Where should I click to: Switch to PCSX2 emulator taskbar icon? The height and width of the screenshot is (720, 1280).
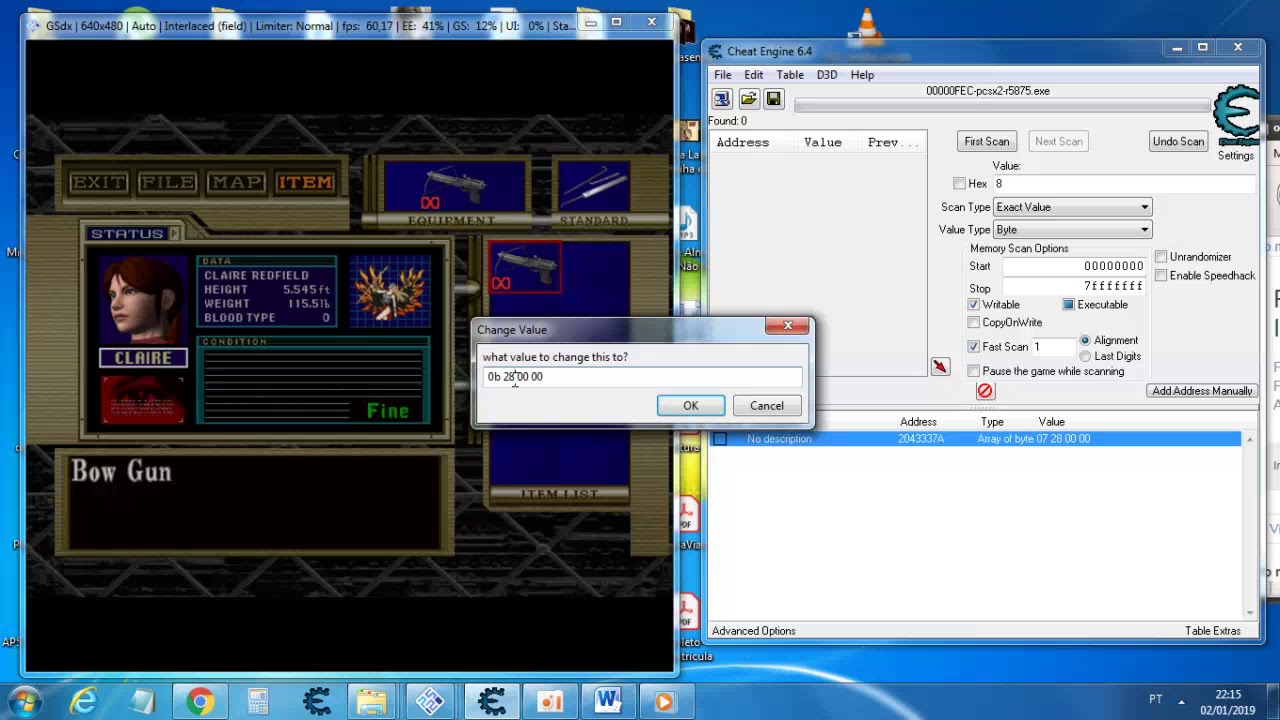(430, 702)
